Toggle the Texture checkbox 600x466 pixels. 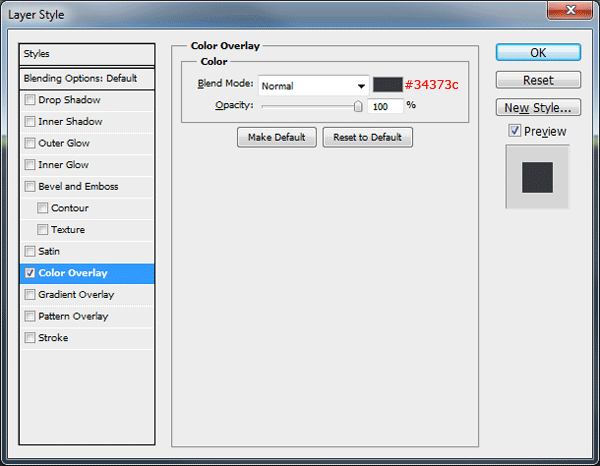click(x=42, y=230)
